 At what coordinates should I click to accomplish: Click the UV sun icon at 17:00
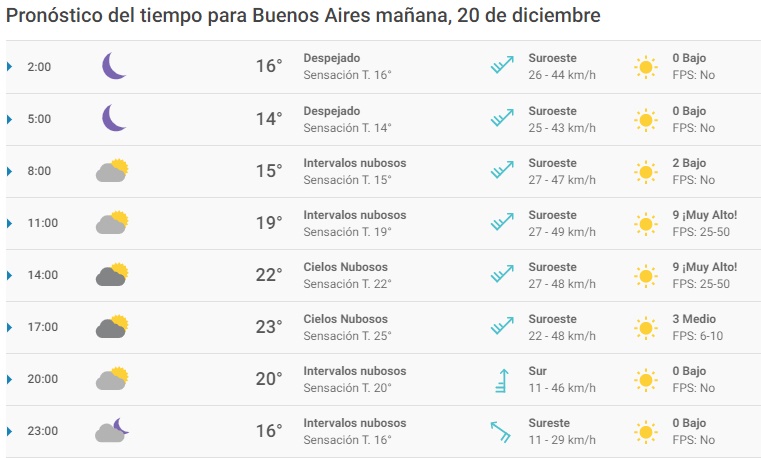pos(646,327)
